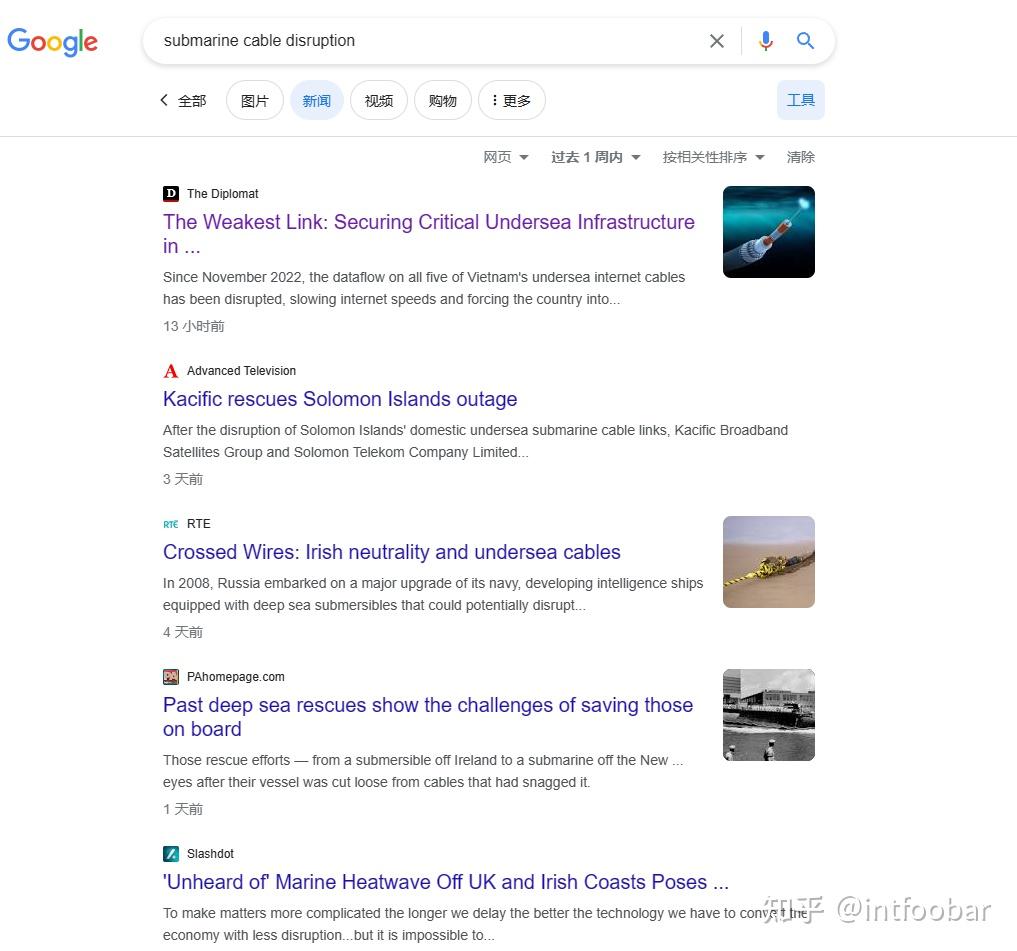The width and height of the screenshot is (1017, 951).
Task: Click the 13 小时前 timestamp
Action: click(193, 326)
